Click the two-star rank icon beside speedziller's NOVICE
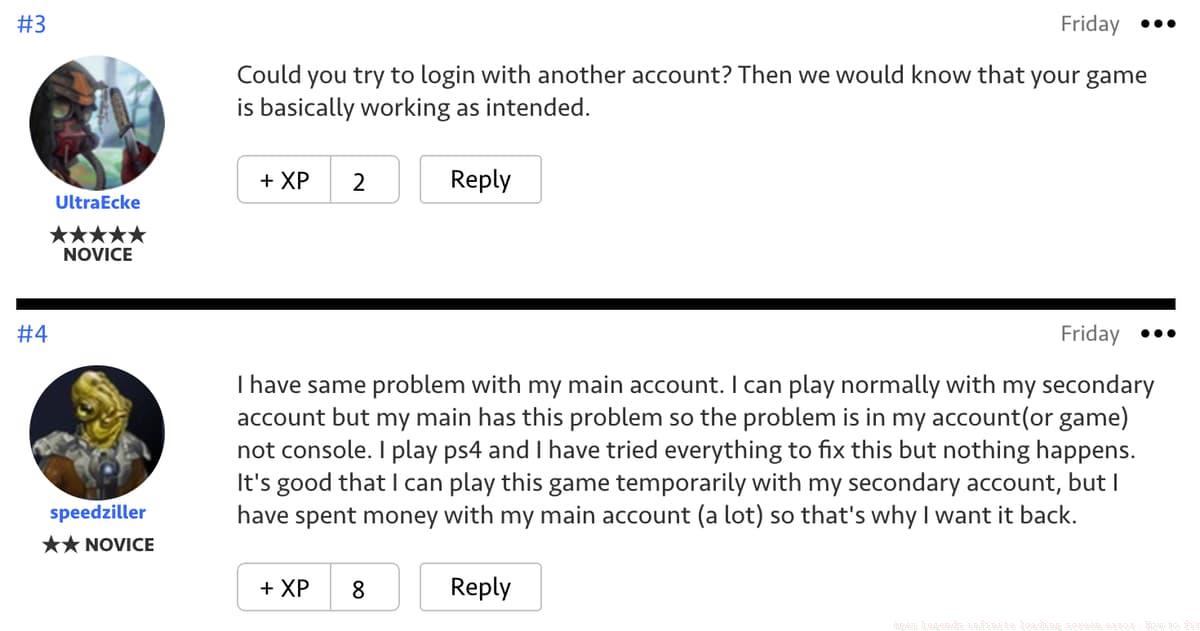Image resolution: width=1200 pixels, height=631 pixels. [61, 545]
